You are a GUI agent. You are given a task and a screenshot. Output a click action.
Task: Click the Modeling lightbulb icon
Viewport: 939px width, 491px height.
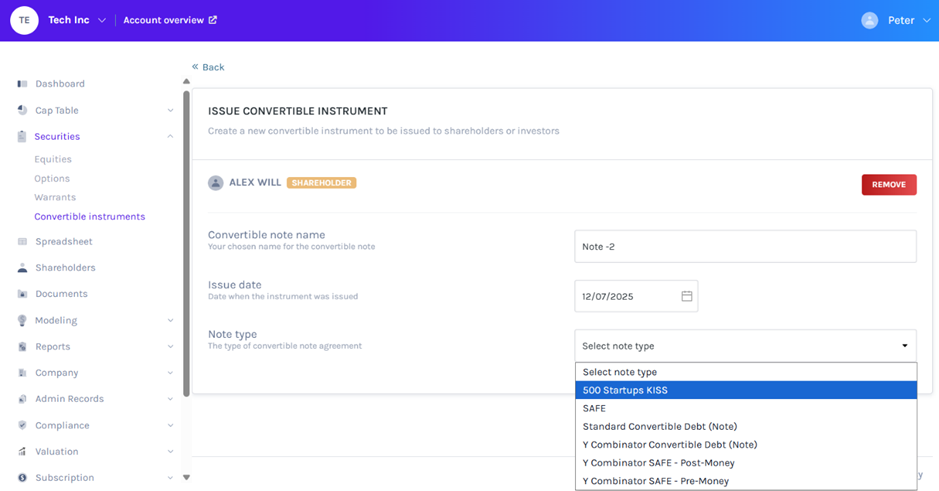pos(22,321)
